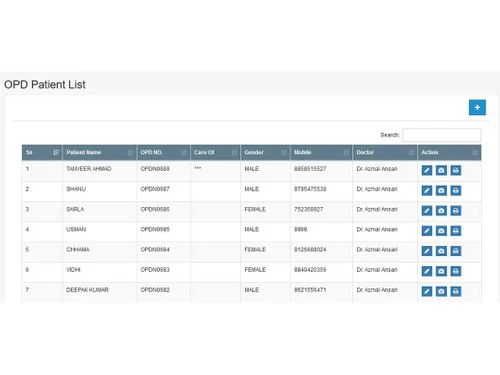The image size is (500, 375).
Task: Edit VIDHI record with pencil icon
Action: click(427, 271)
